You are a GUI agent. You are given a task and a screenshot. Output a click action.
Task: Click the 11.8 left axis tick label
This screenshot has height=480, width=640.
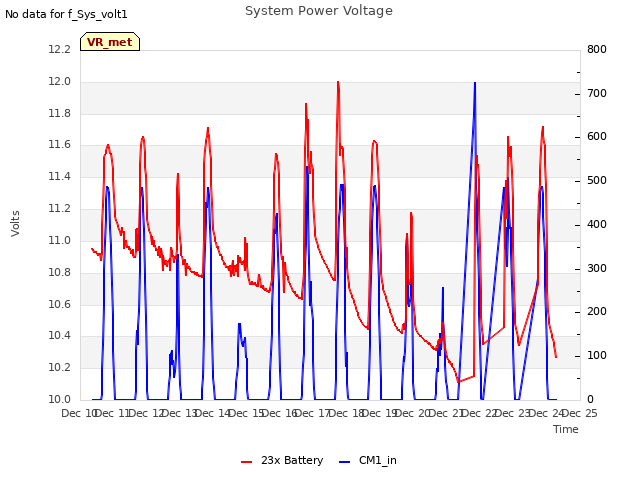click(60, 113)
